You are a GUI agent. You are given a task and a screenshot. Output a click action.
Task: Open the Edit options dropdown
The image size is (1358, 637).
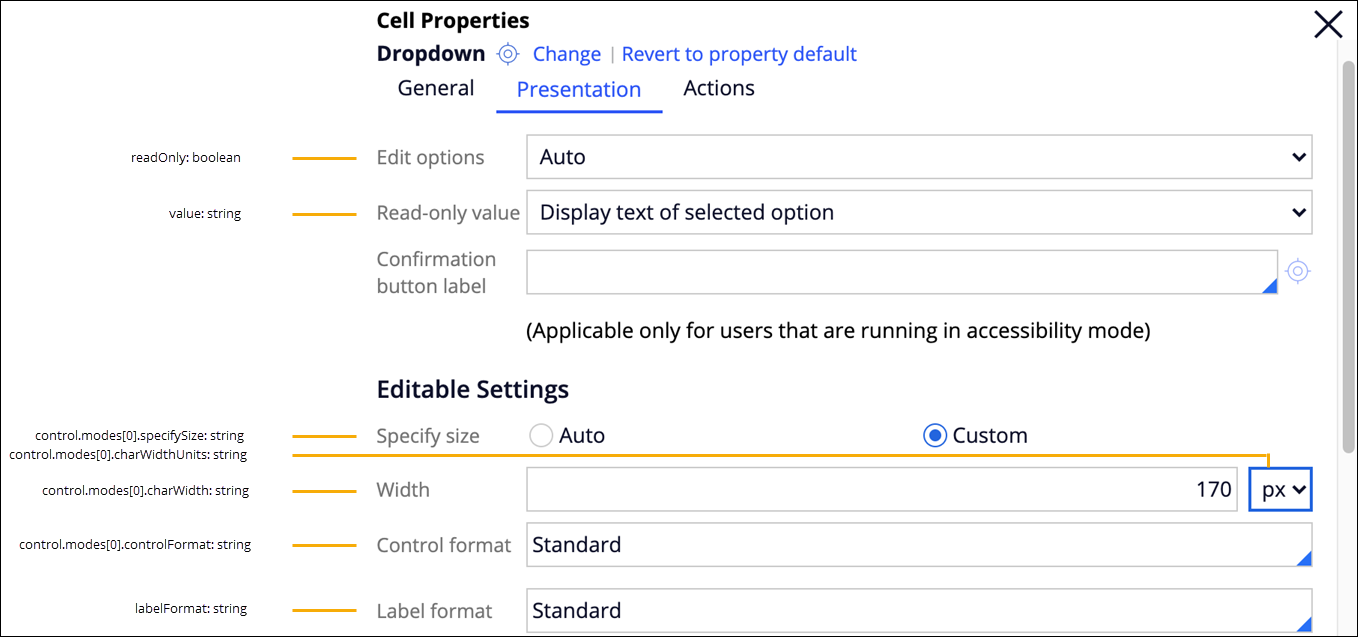pos(918,157)
